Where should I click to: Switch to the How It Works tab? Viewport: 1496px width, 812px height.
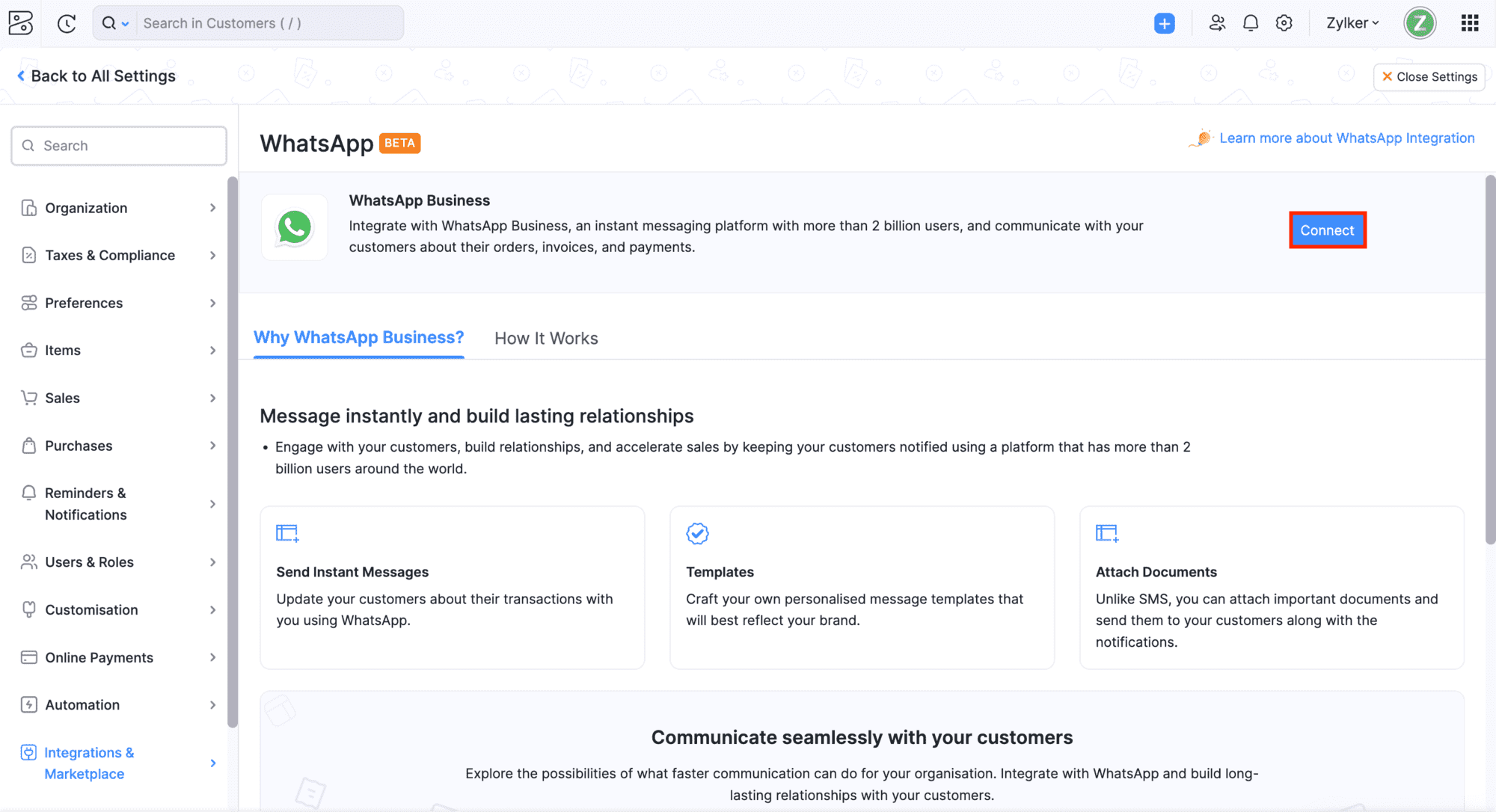[546, 339]
